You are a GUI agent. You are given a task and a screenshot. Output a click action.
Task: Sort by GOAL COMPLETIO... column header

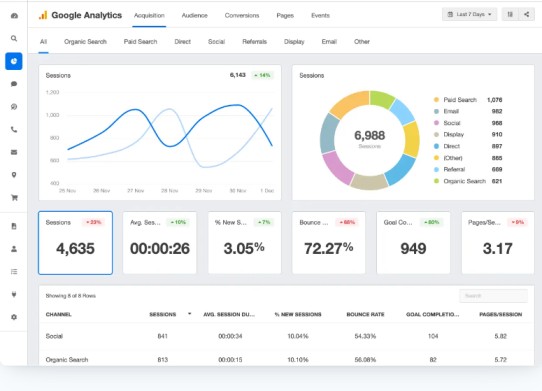[x=433, y=314]
